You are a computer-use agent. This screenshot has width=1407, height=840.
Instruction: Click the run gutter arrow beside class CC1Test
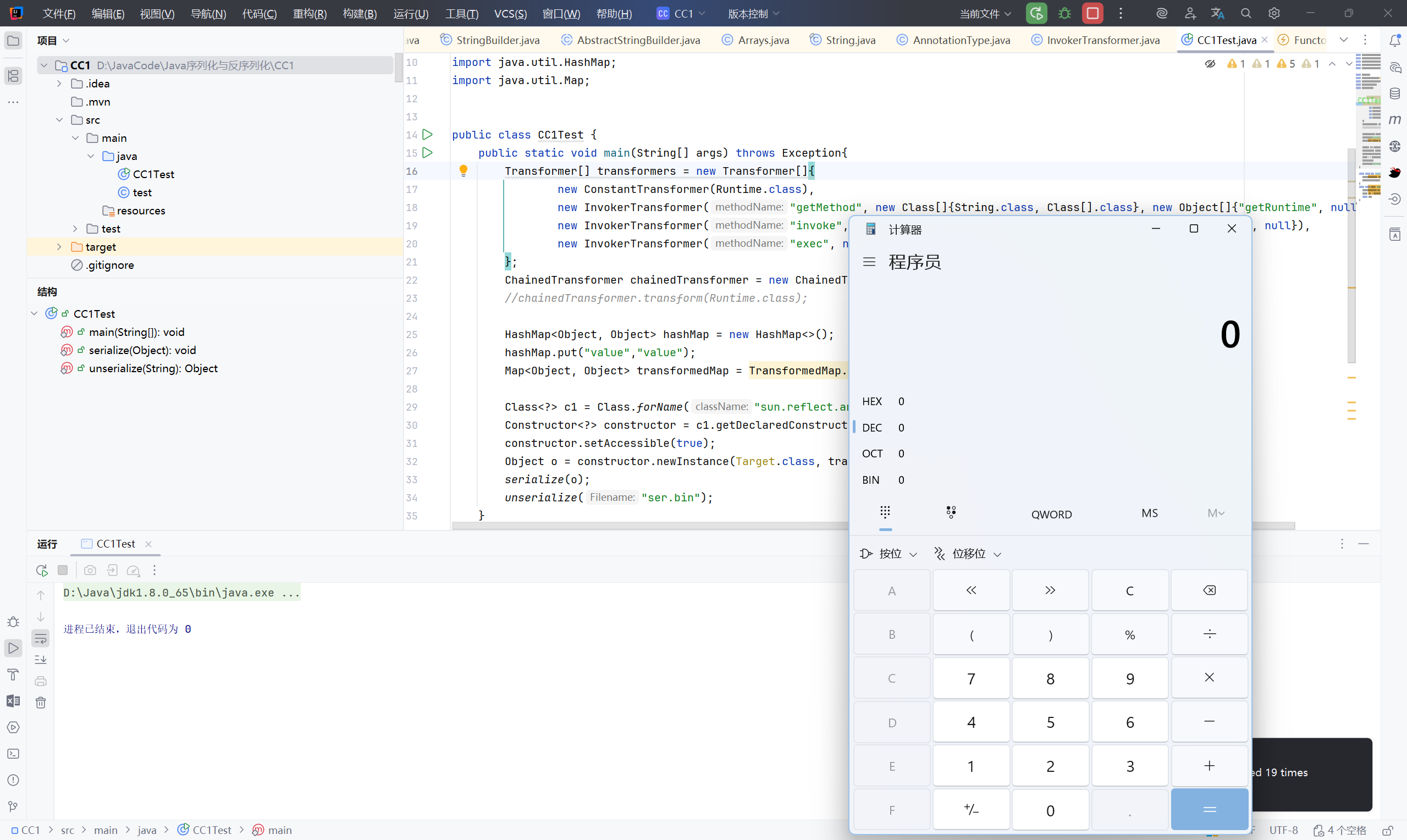pos(428,135)
